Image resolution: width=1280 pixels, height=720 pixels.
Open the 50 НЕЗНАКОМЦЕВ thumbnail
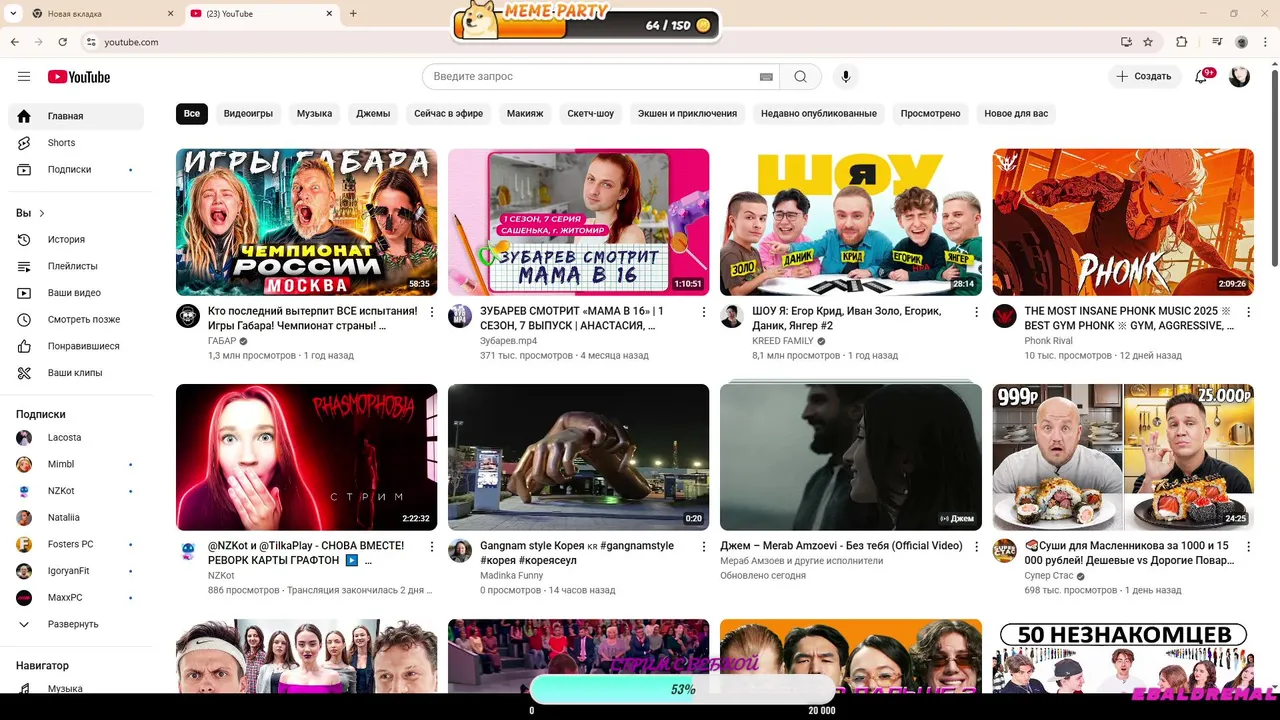1123,656
